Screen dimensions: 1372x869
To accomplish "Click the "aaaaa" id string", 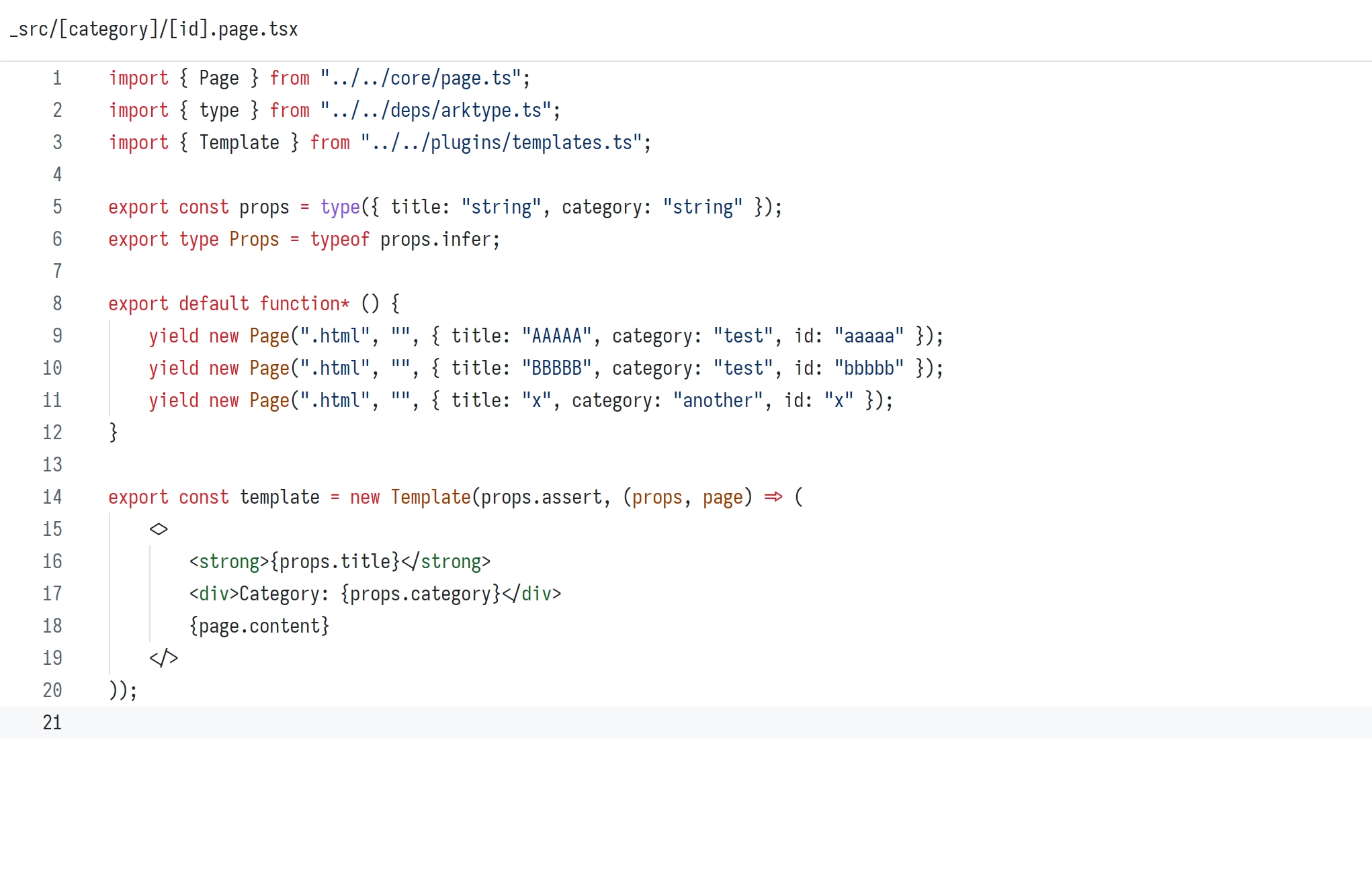I will click(869, 336).
